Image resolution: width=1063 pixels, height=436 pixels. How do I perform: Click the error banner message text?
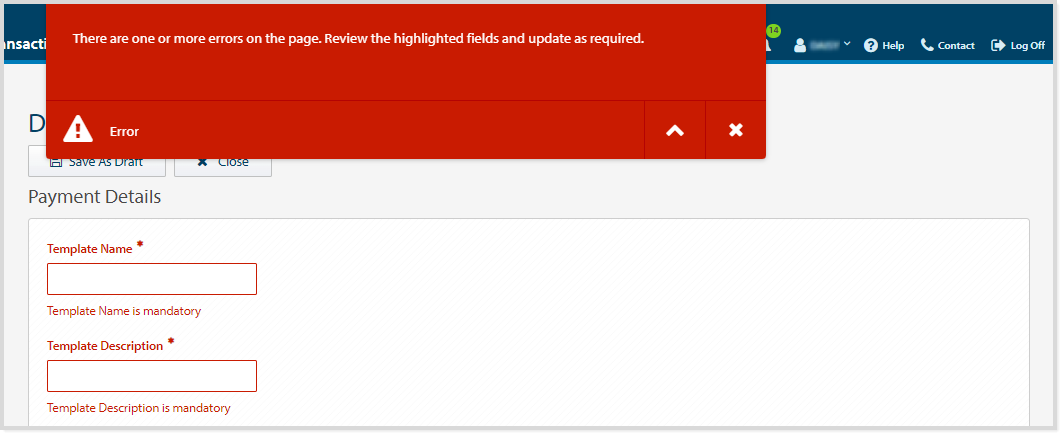pos(358,39)
